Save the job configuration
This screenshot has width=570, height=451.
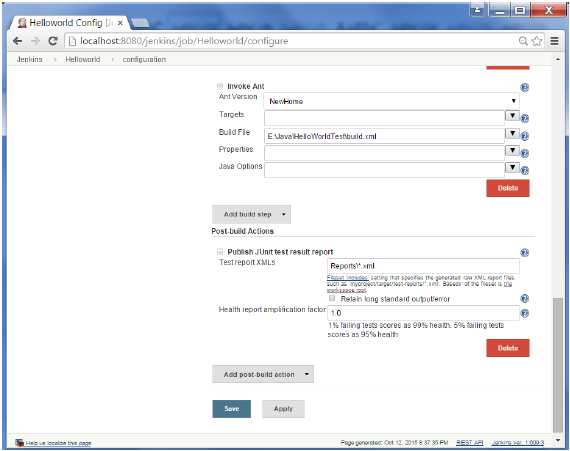[232, 409]
